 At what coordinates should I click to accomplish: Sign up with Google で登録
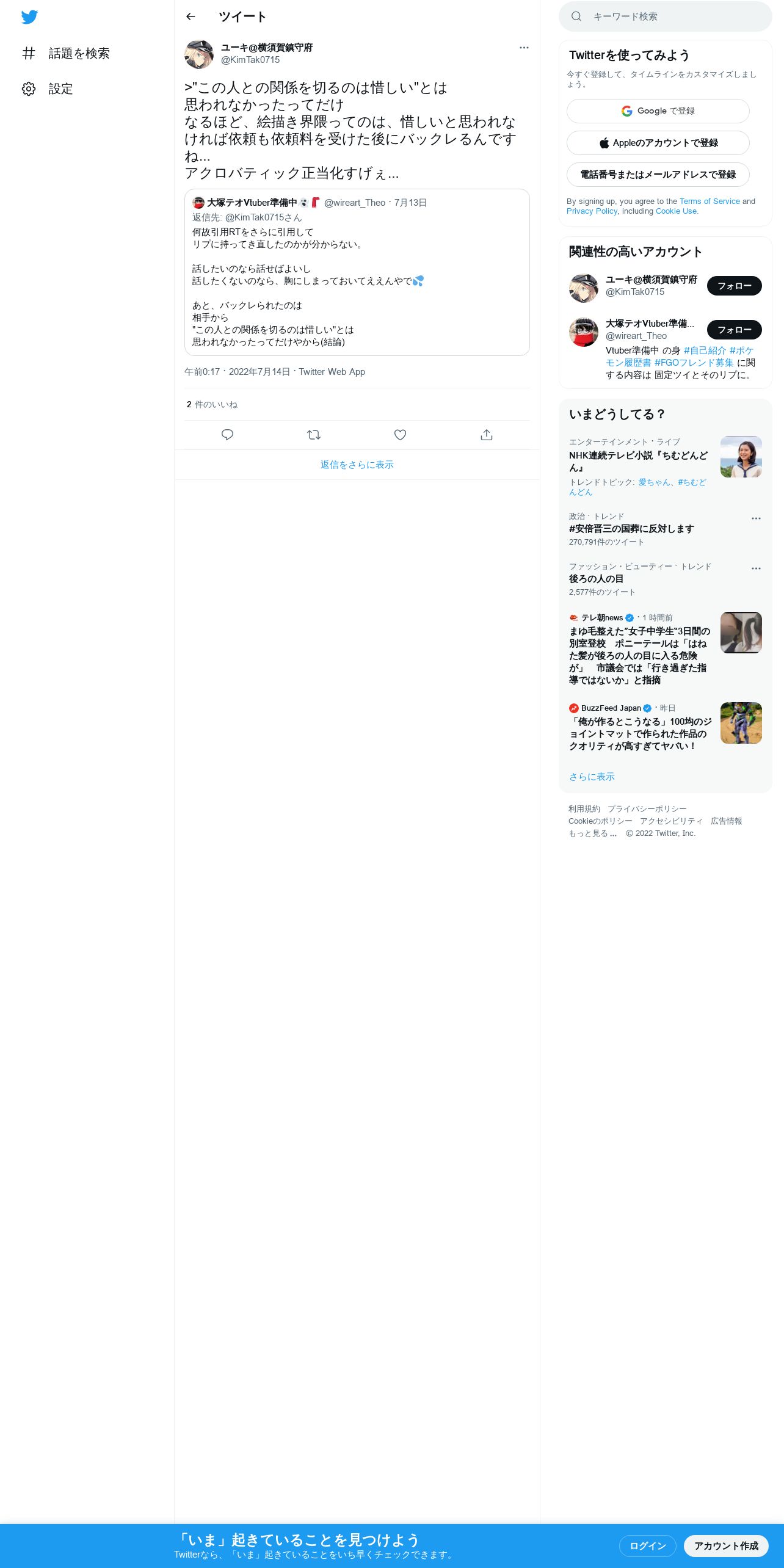pyautogui.click(x=658, y=111)
